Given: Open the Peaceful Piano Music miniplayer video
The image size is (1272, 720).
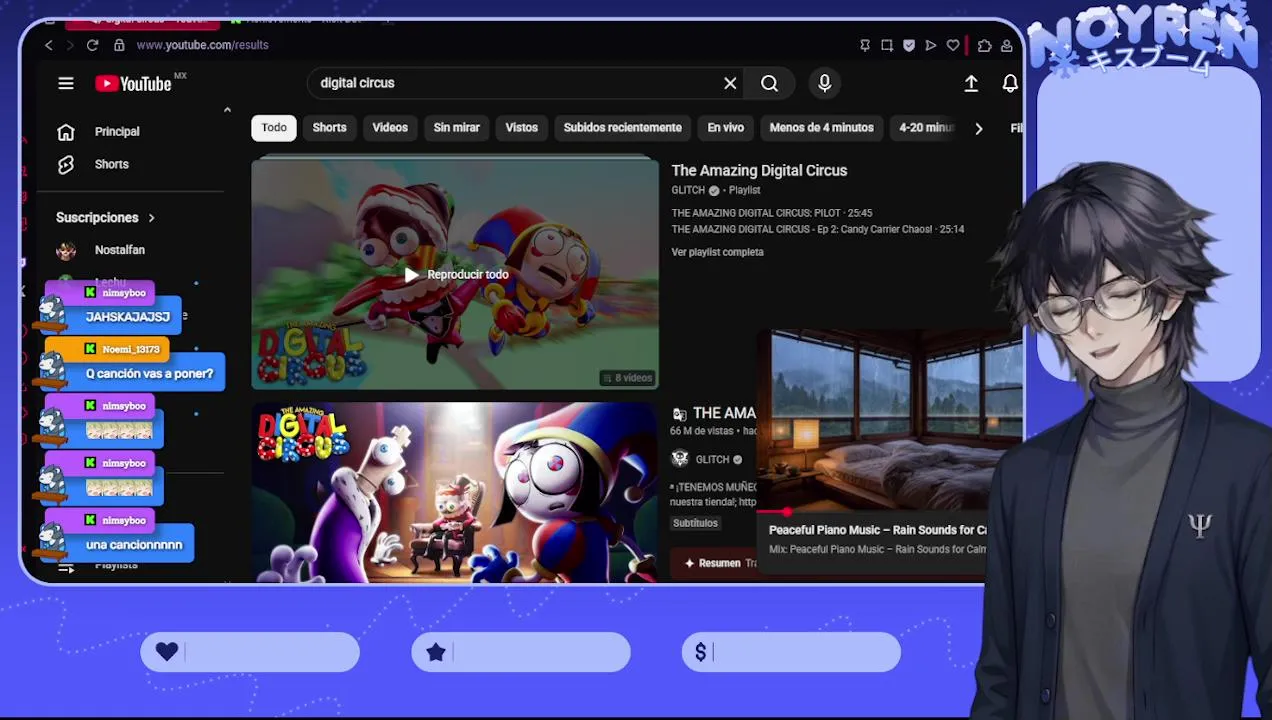Looking at the screenshot, I should pyautogui.click(x=891, y=420).
